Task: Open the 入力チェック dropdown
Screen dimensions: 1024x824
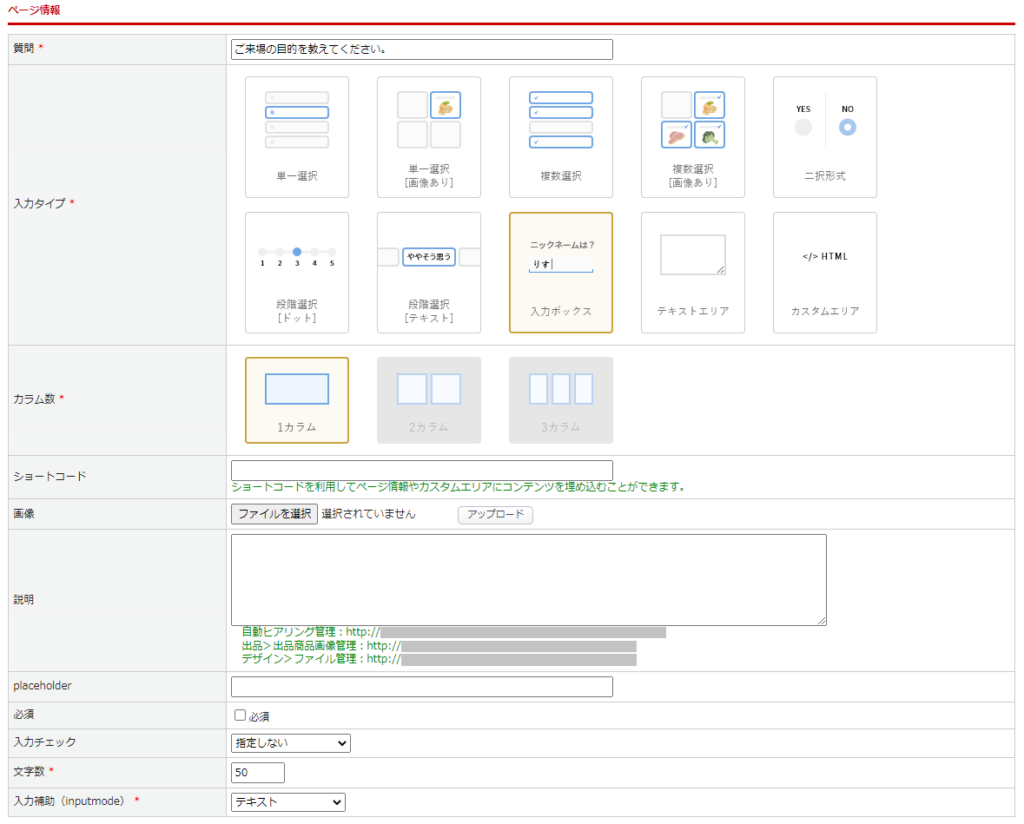Action: [290, 743]
